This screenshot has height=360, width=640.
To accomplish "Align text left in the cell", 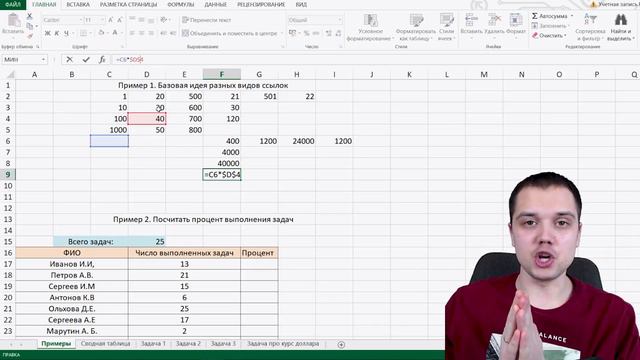I will pos(132,33).
